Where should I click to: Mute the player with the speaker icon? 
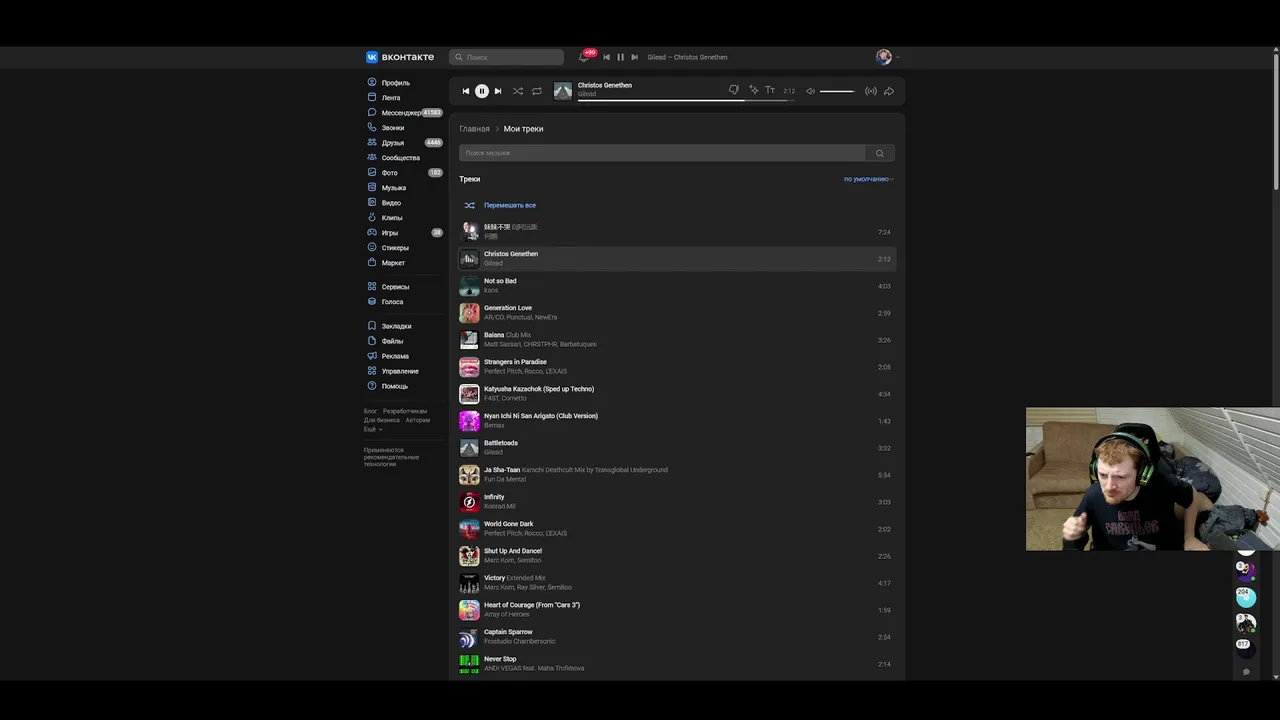point(811,91)
